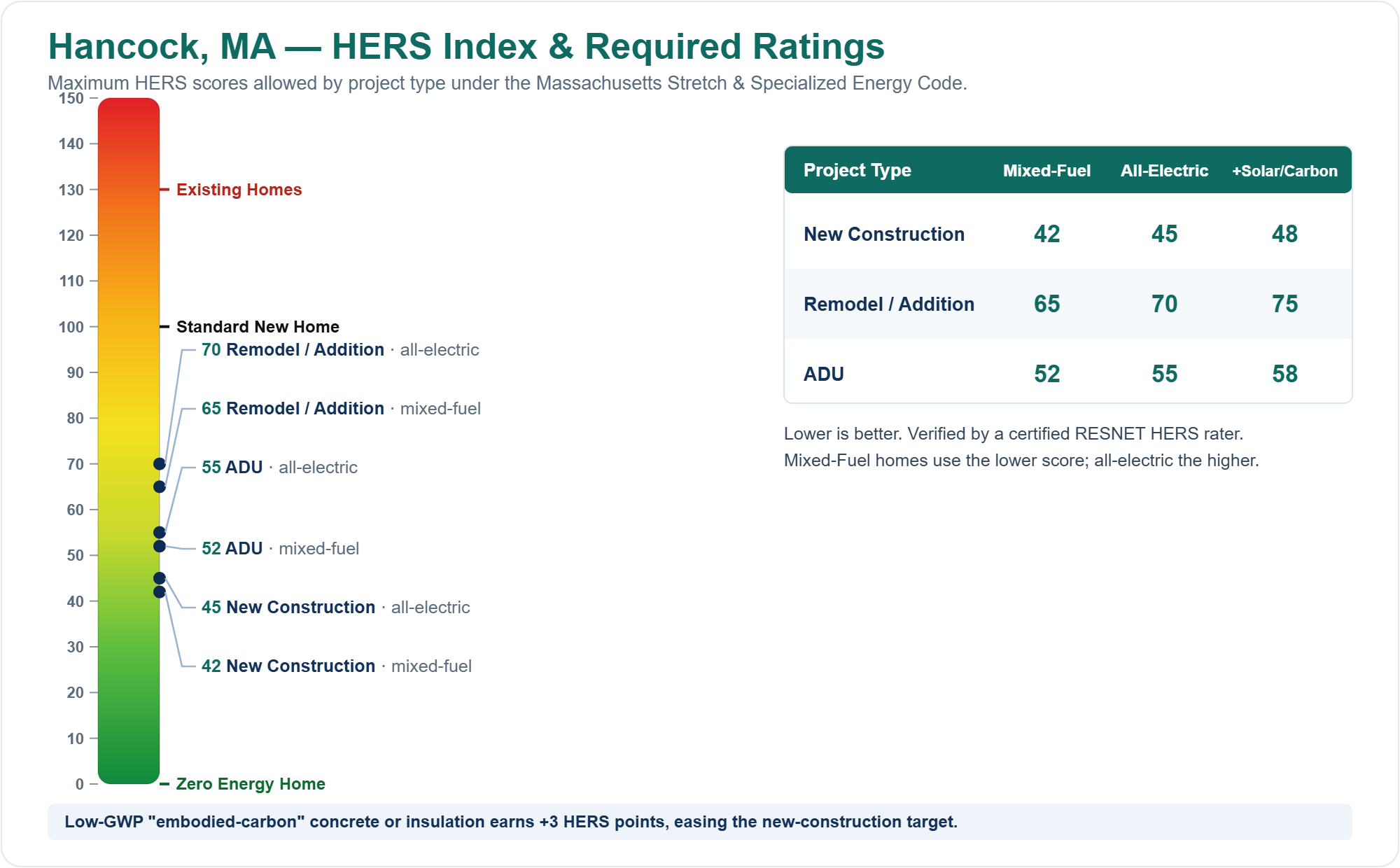Viewport: 1400px width, 868px height.
Task: Click the 0 axis tick label
Action: 80,785
